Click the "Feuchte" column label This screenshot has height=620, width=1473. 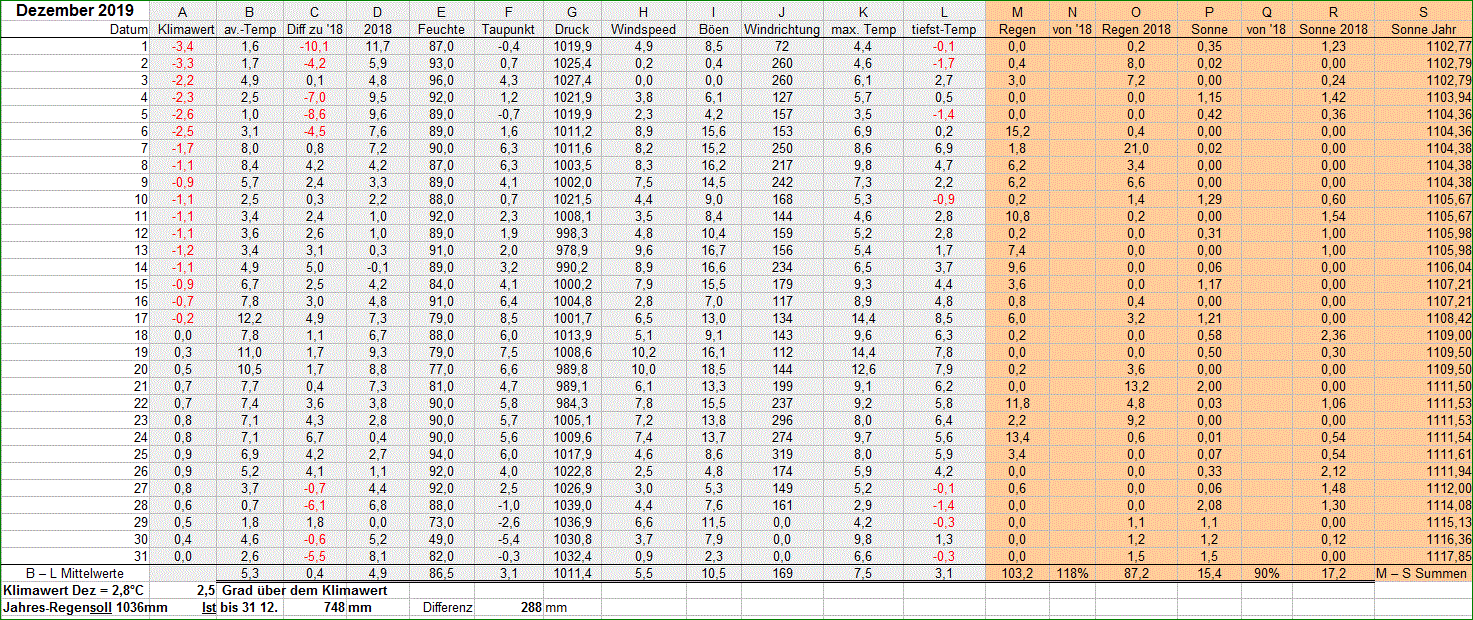click(x=441, y=30)
